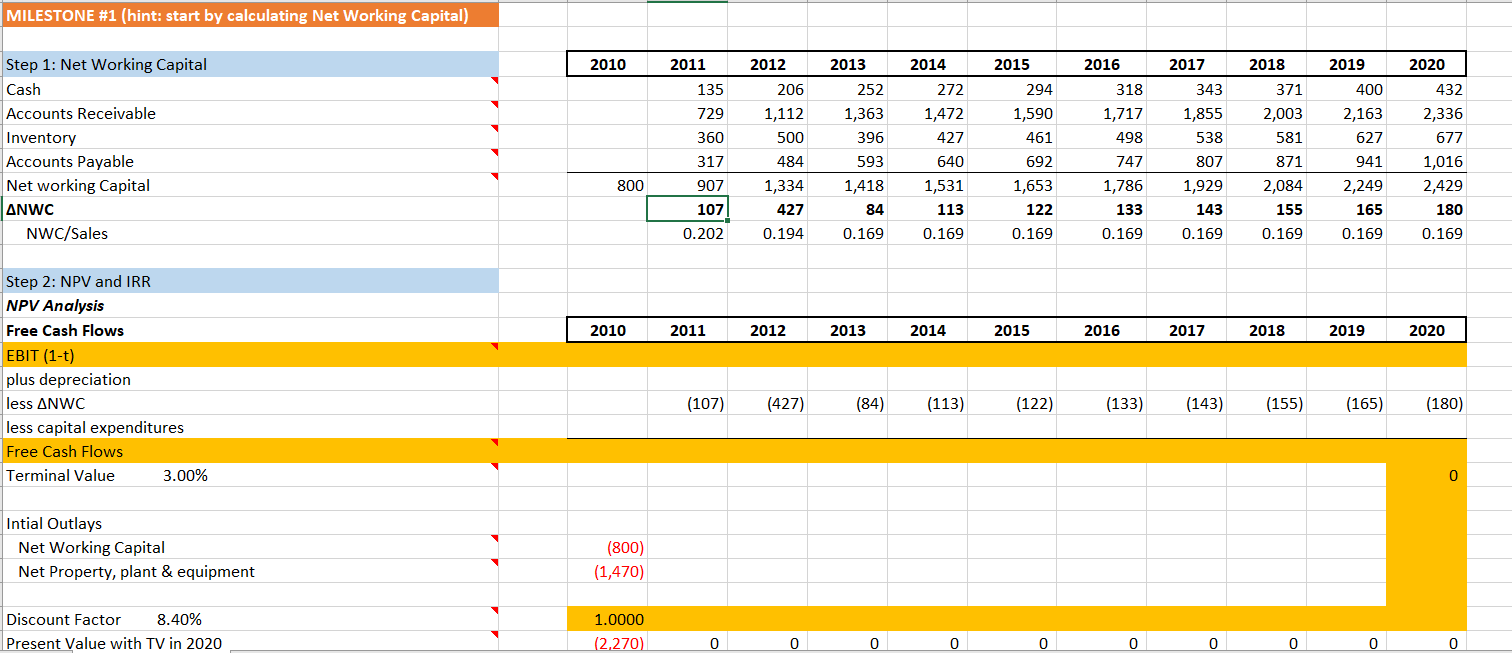
Task: Select the 2010 column header in Step 1
Action: (x=608, y=64)
